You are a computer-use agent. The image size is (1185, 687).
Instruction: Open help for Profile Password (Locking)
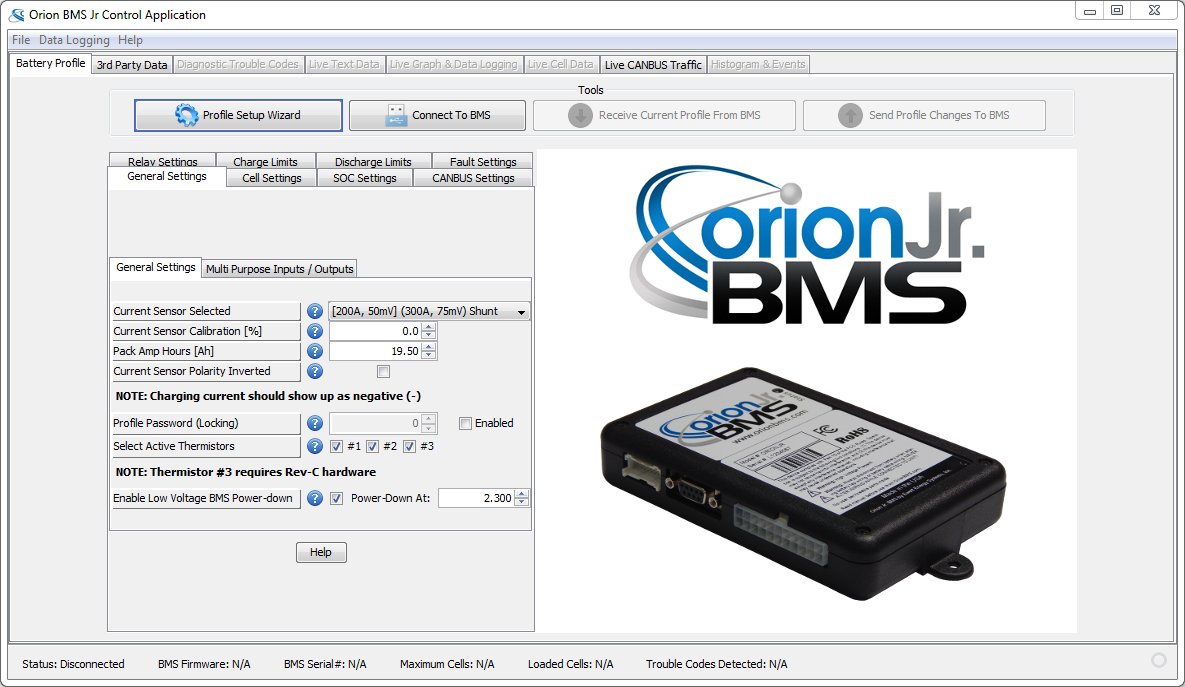click(x=315, y=423)
